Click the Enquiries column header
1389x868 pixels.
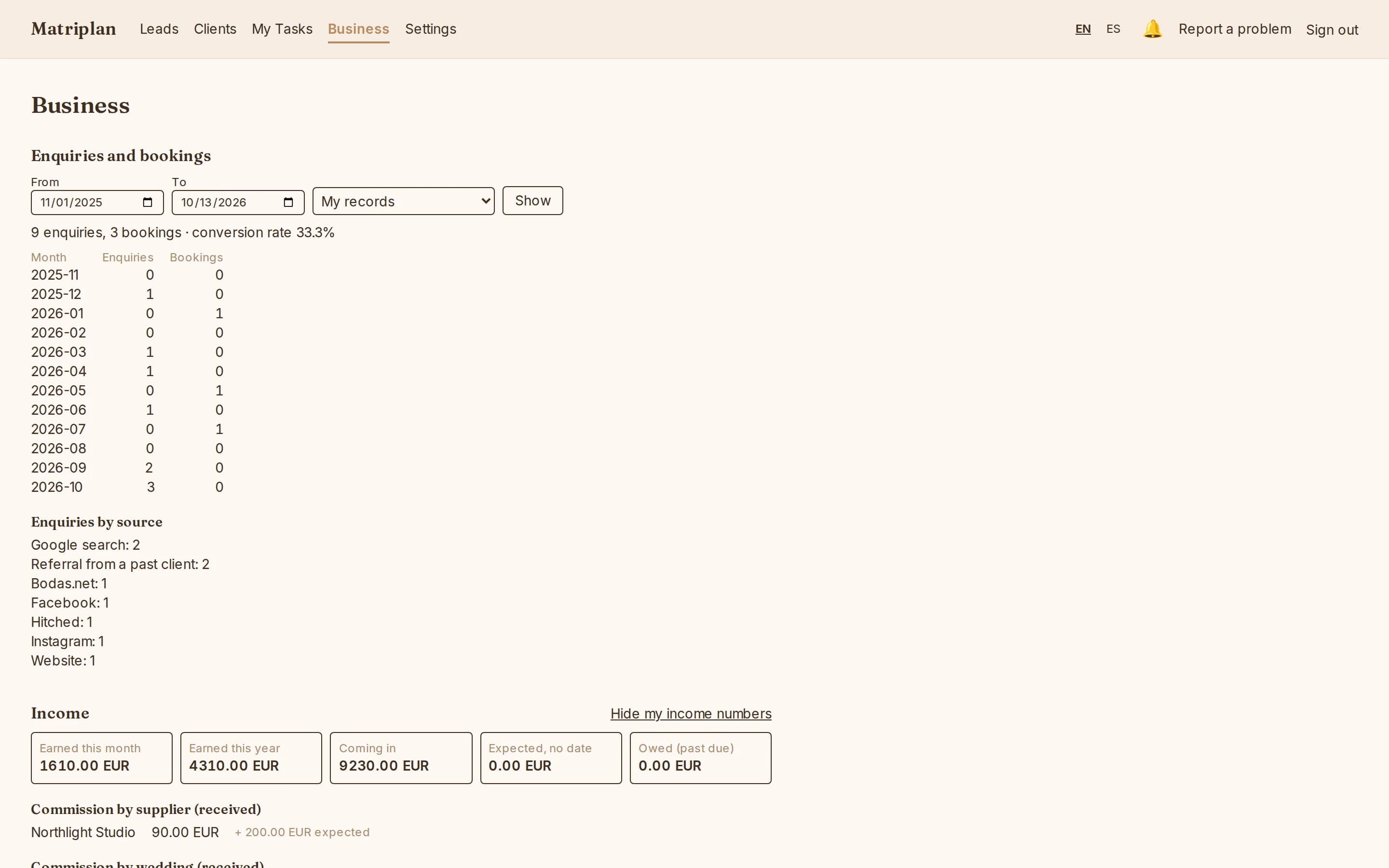click(127, 257)
